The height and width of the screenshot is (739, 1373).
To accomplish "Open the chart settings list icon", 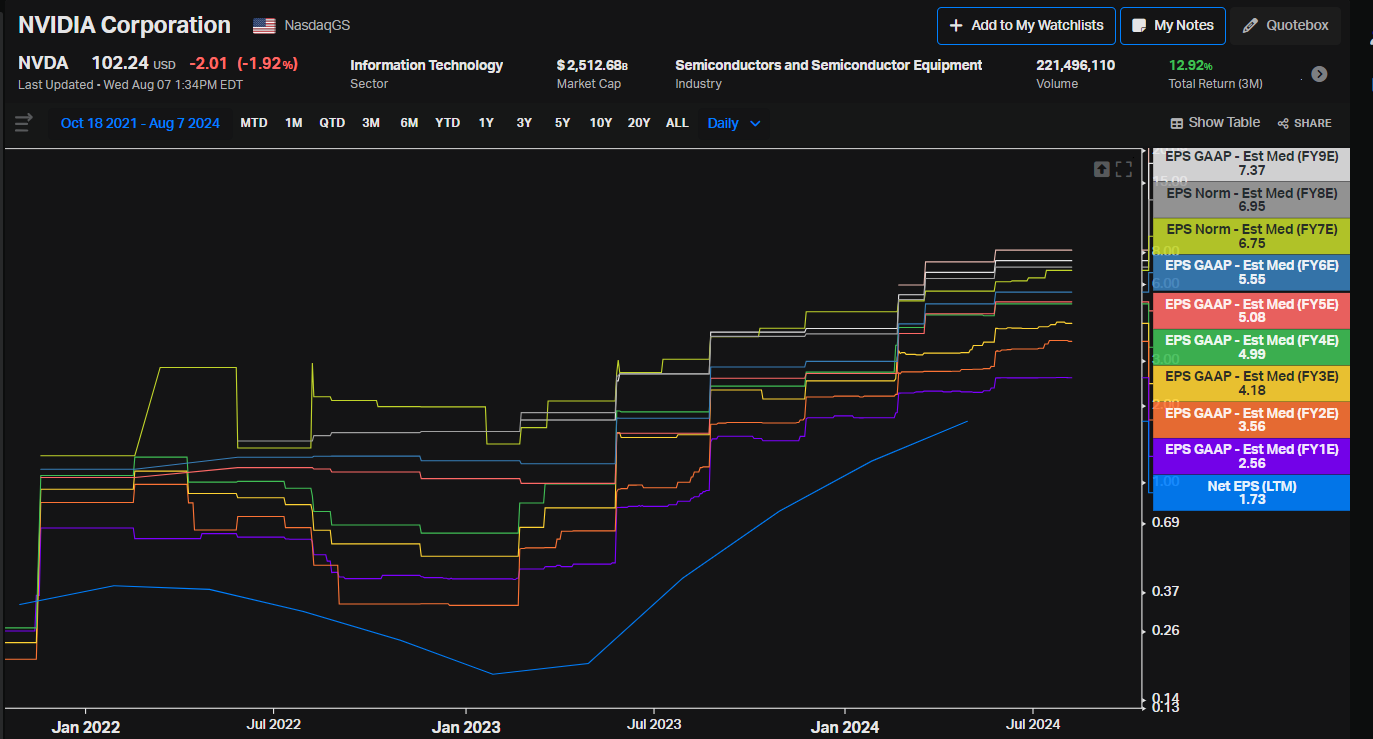I will 24,123.
